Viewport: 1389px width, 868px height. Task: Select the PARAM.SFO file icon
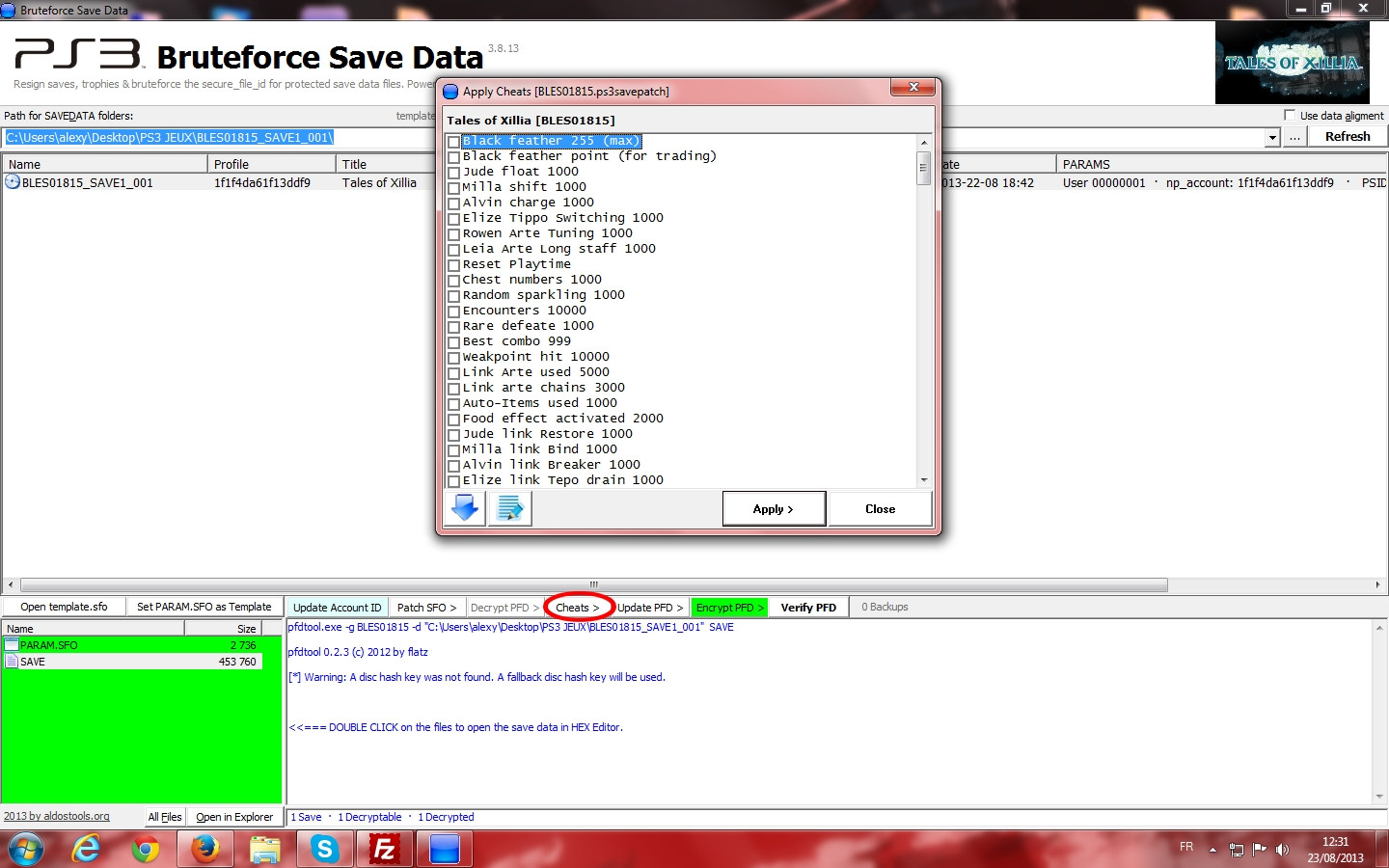(x=12, y=644)
